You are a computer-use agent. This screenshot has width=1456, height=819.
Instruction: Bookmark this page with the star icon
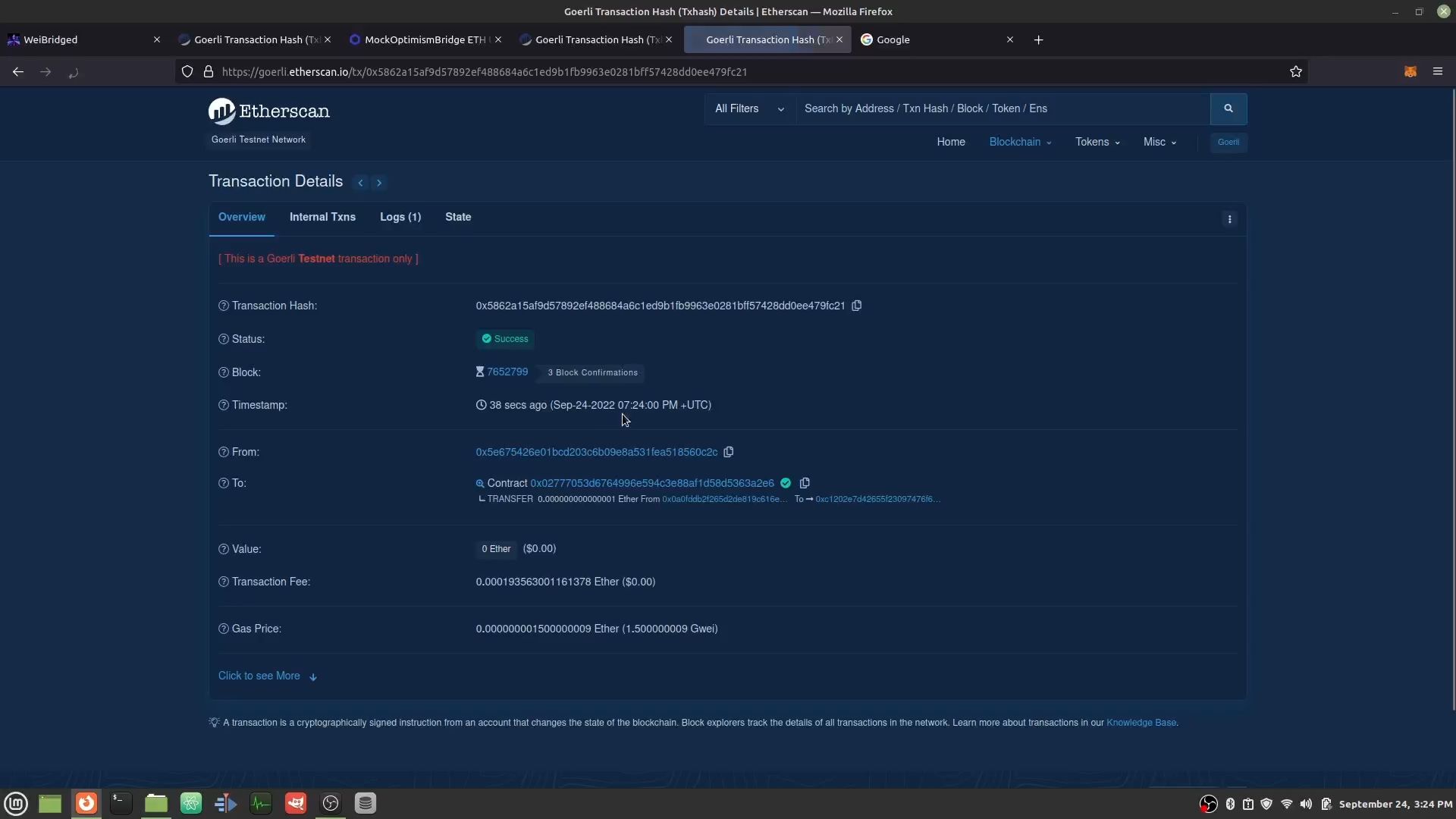click(1296, 71)
